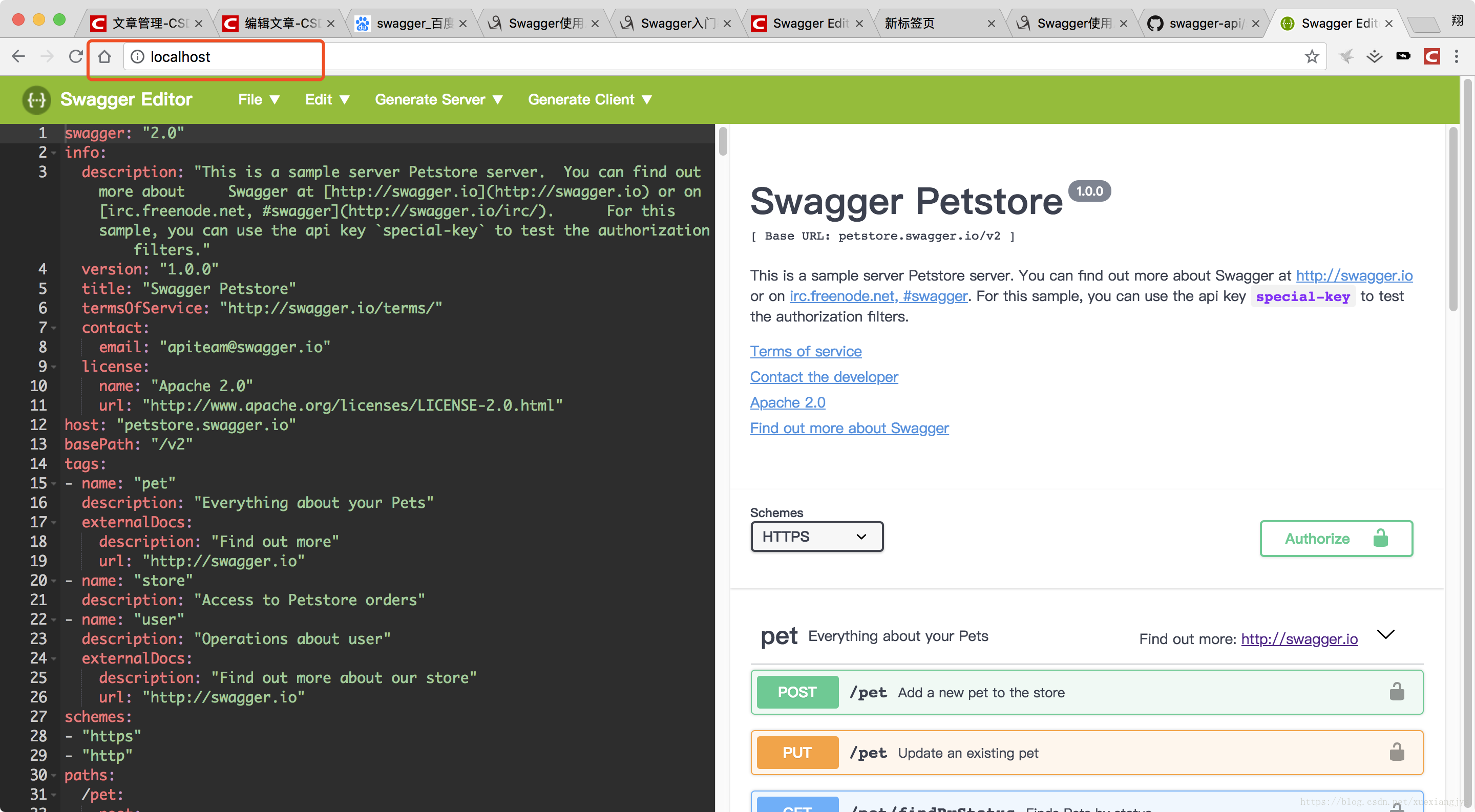
Task: Click the lock icon inside Authorize button
Action: pyautogui.click(x=1381, y=538)
